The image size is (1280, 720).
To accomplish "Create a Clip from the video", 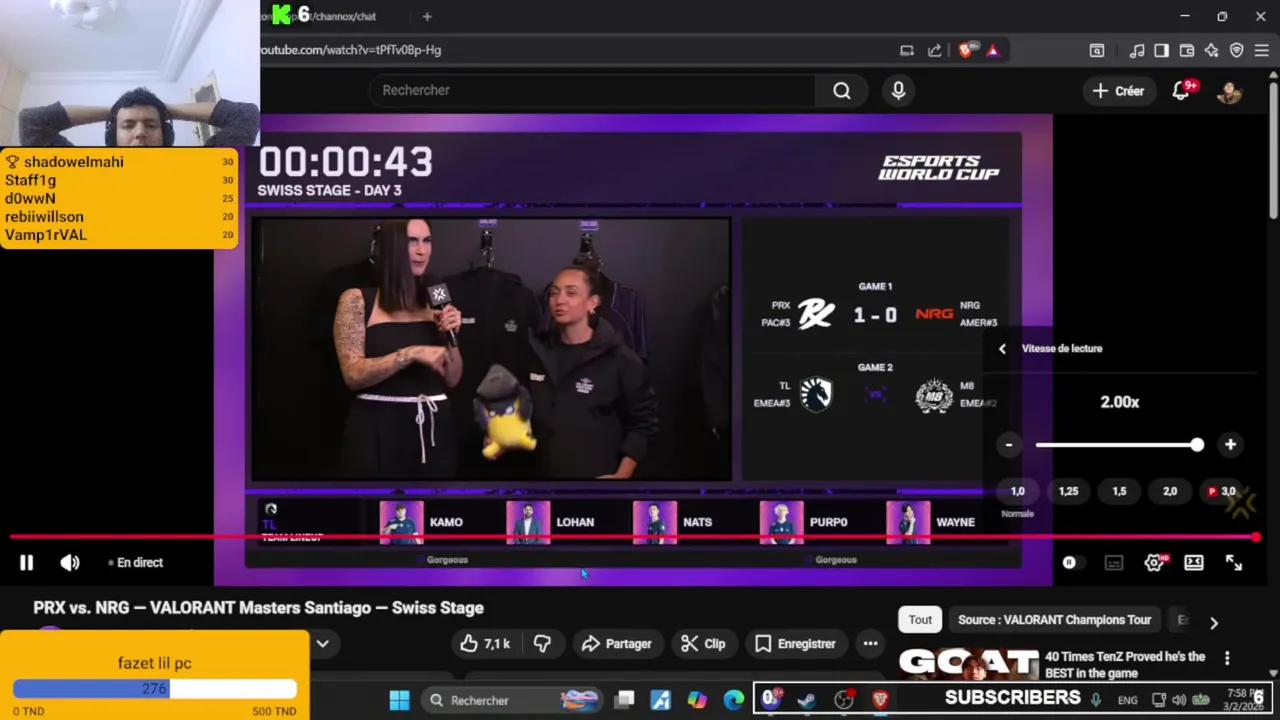I will click(x=703, y=644).
